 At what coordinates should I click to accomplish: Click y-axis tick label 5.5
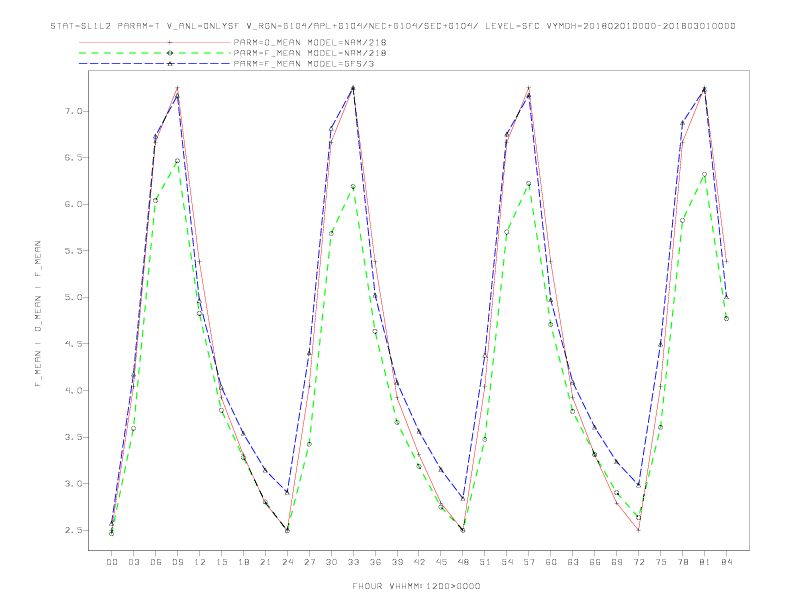[x=74, y=250]
